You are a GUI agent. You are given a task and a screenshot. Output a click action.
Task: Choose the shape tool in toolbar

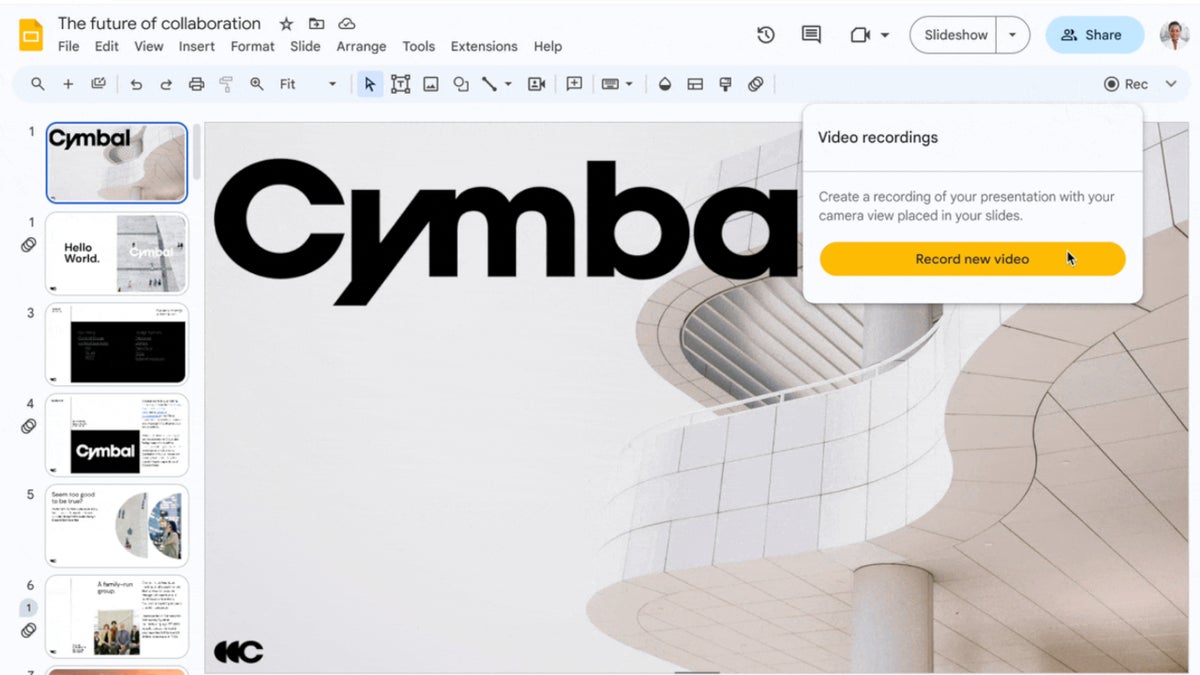tap(461, 84)
